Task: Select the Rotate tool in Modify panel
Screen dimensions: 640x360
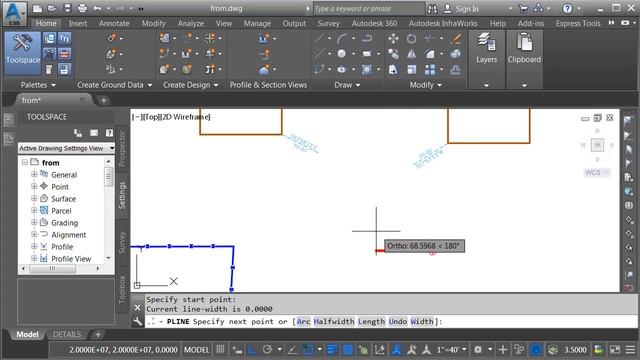Action: 411,38
